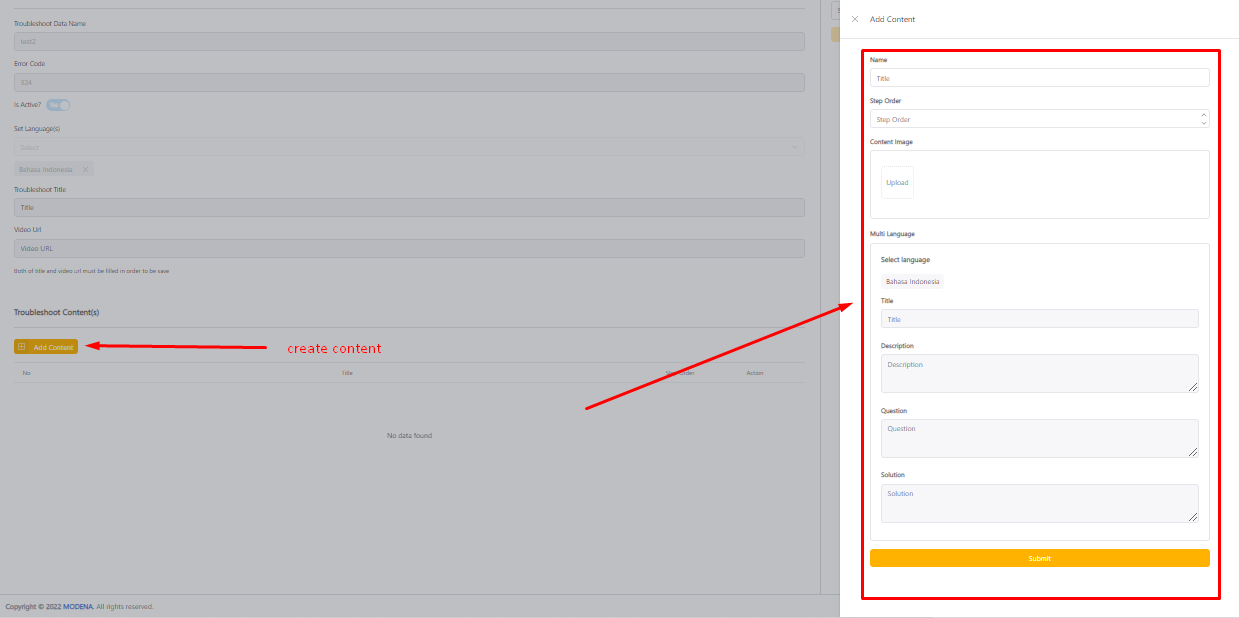Click the plus icon on Add Content

22,347
